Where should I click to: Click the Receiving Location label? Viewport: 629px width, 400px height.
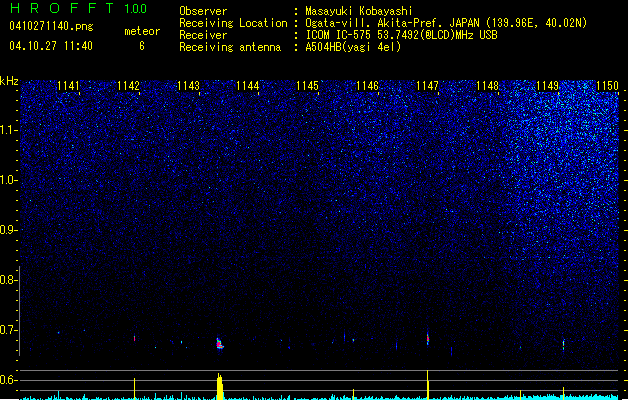click(x=233, y=23)
